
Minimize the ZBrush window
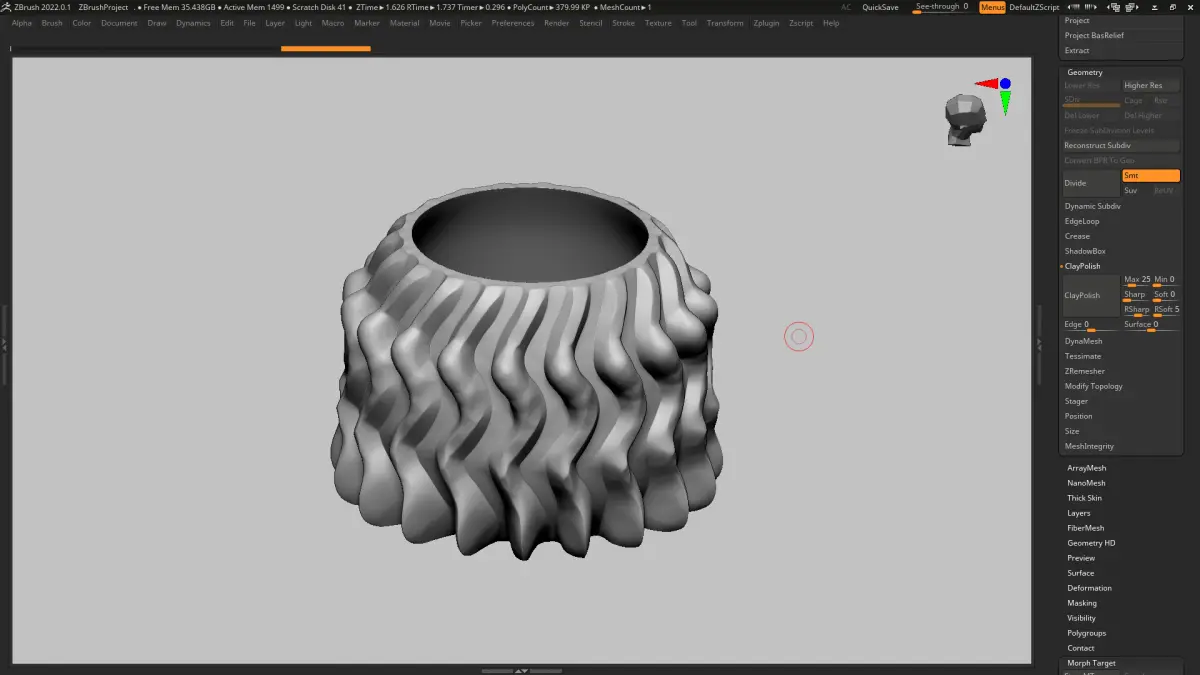(x=1154, y=7)
